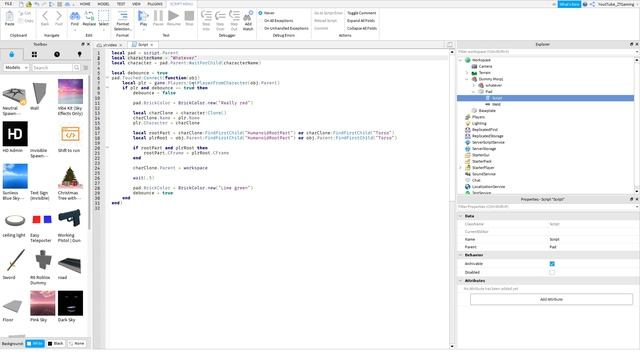Click the Toolbox filter options icon

tap(86, 67)
